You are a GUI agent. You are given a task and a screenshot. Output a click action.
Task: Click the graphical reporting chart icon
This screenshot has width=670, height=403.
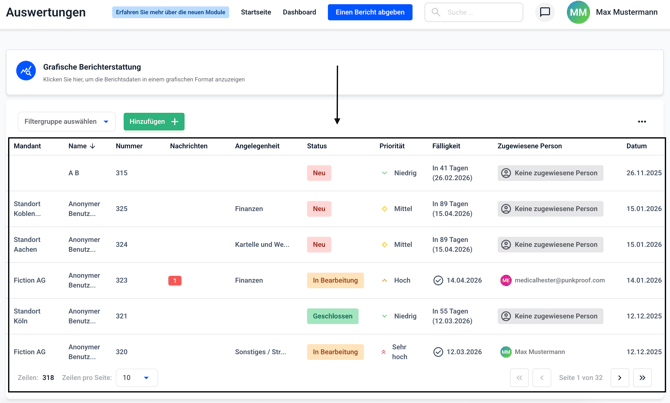click(x=26, y=71)
